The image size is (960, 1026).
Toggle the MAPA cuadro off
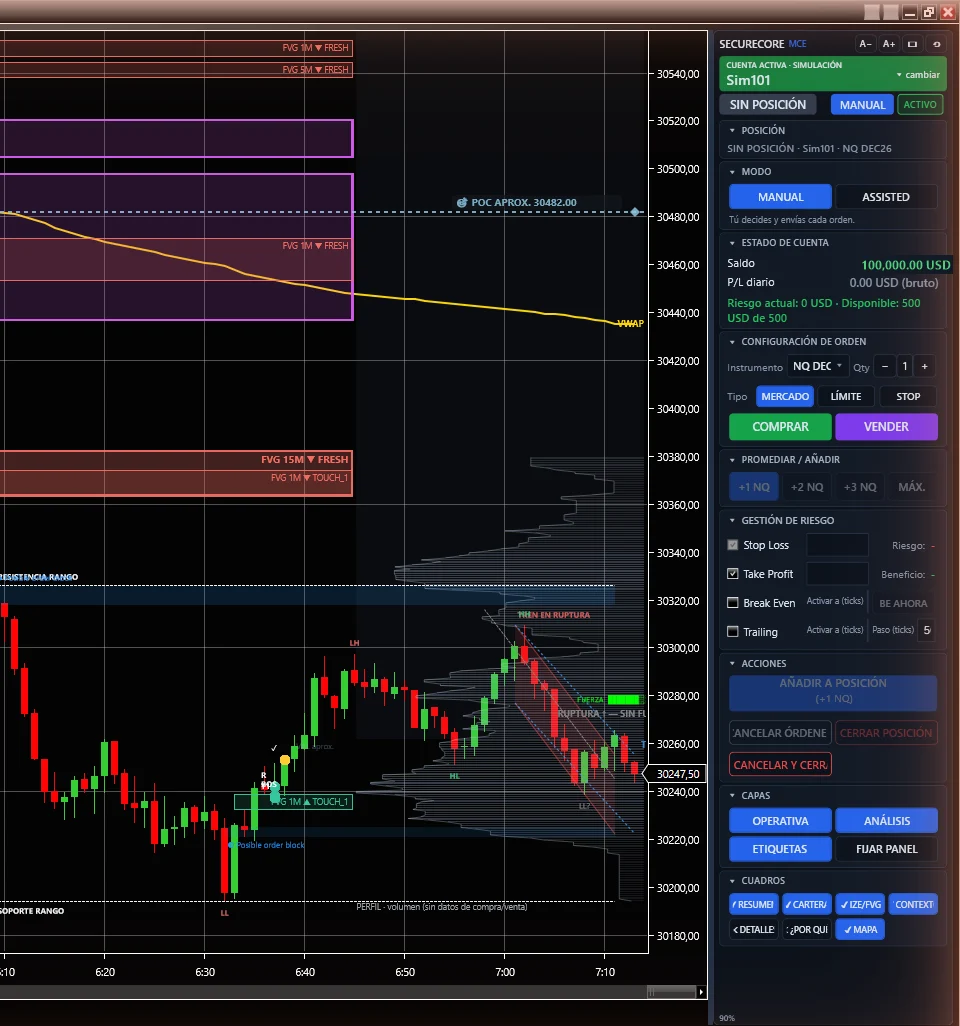(x=860, y=929)
